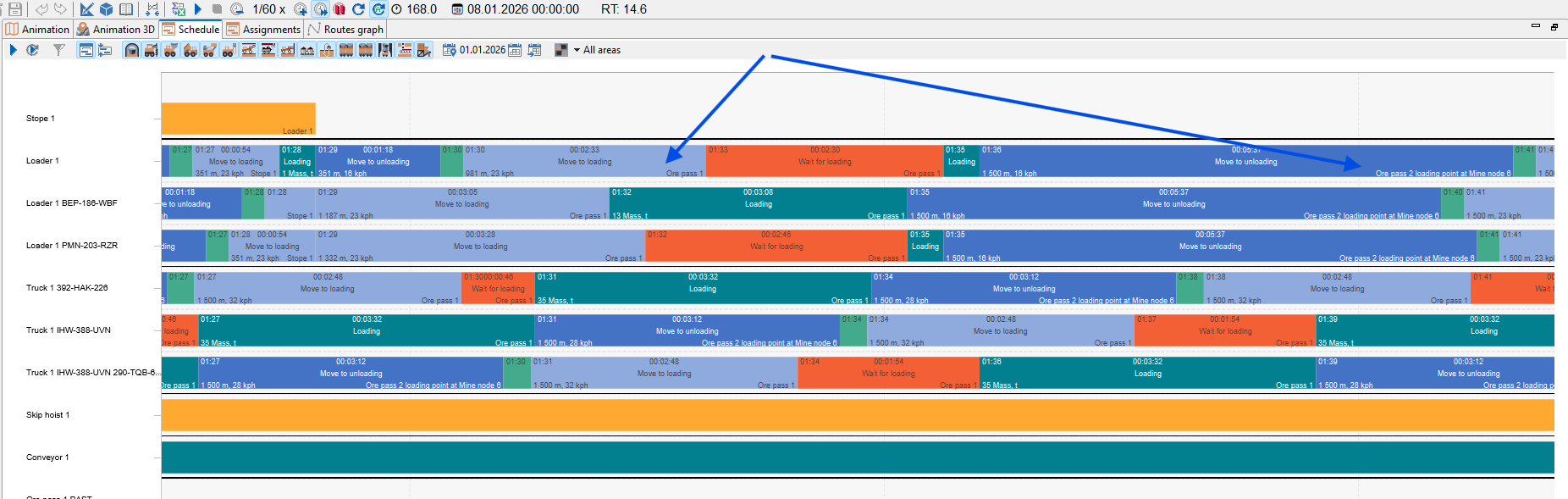The height and width of the screenshot is (499, 1568).
Task: Switch to the Animation tab
Action: [38, 29]
